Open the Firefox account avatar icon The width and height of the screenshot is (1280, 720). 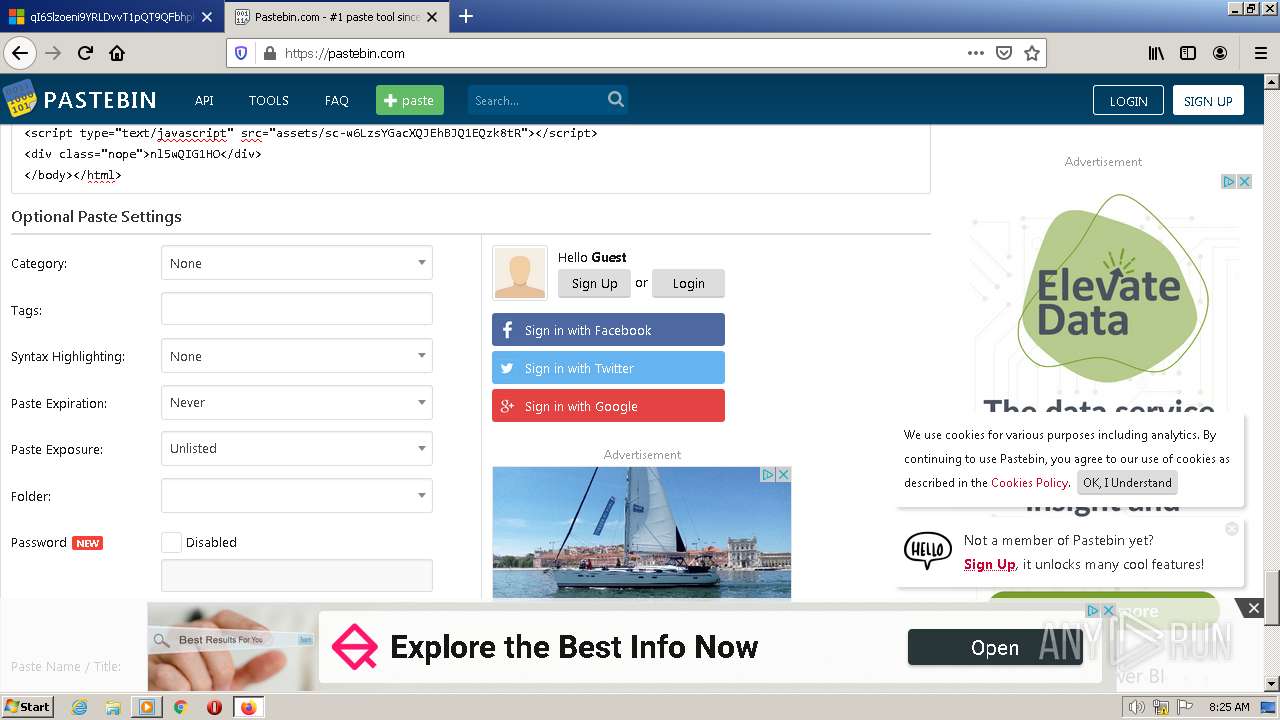point(1220,53)
